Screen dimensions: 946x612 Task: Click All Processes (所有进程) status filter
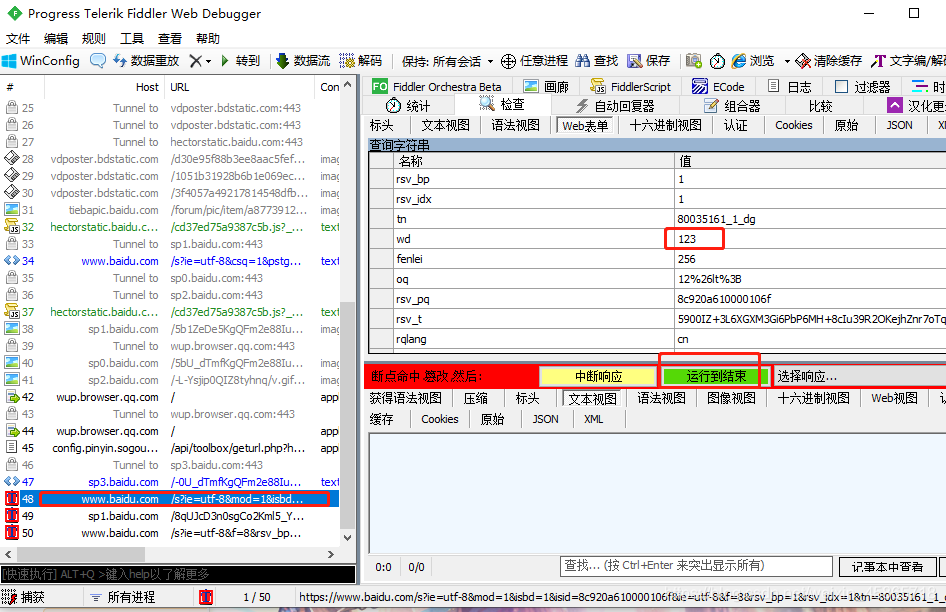[122, 597]
